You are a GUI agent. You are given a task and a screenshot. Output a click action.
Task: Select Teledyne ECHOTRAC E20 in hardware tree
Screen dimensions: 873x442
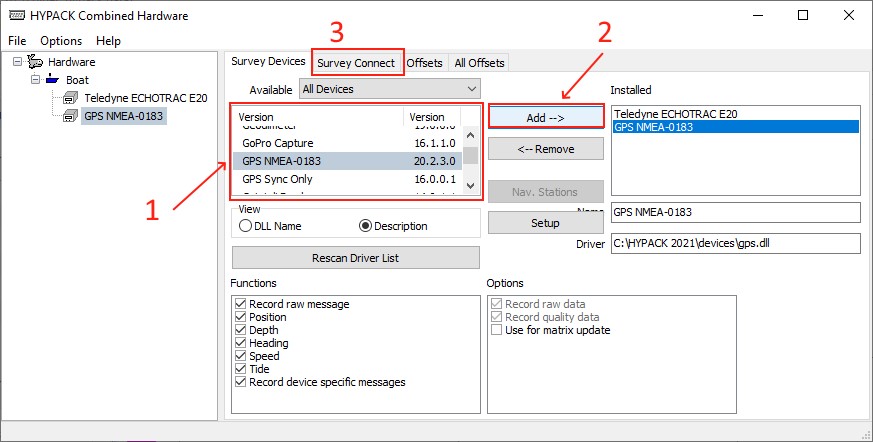[146, 98]
